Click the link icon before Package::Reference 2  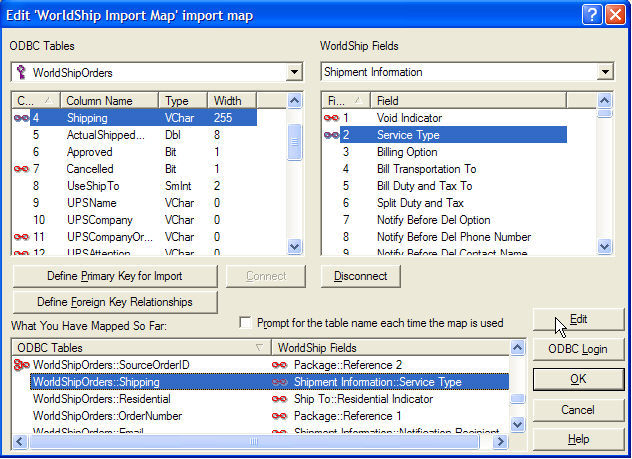coord(279,365)
